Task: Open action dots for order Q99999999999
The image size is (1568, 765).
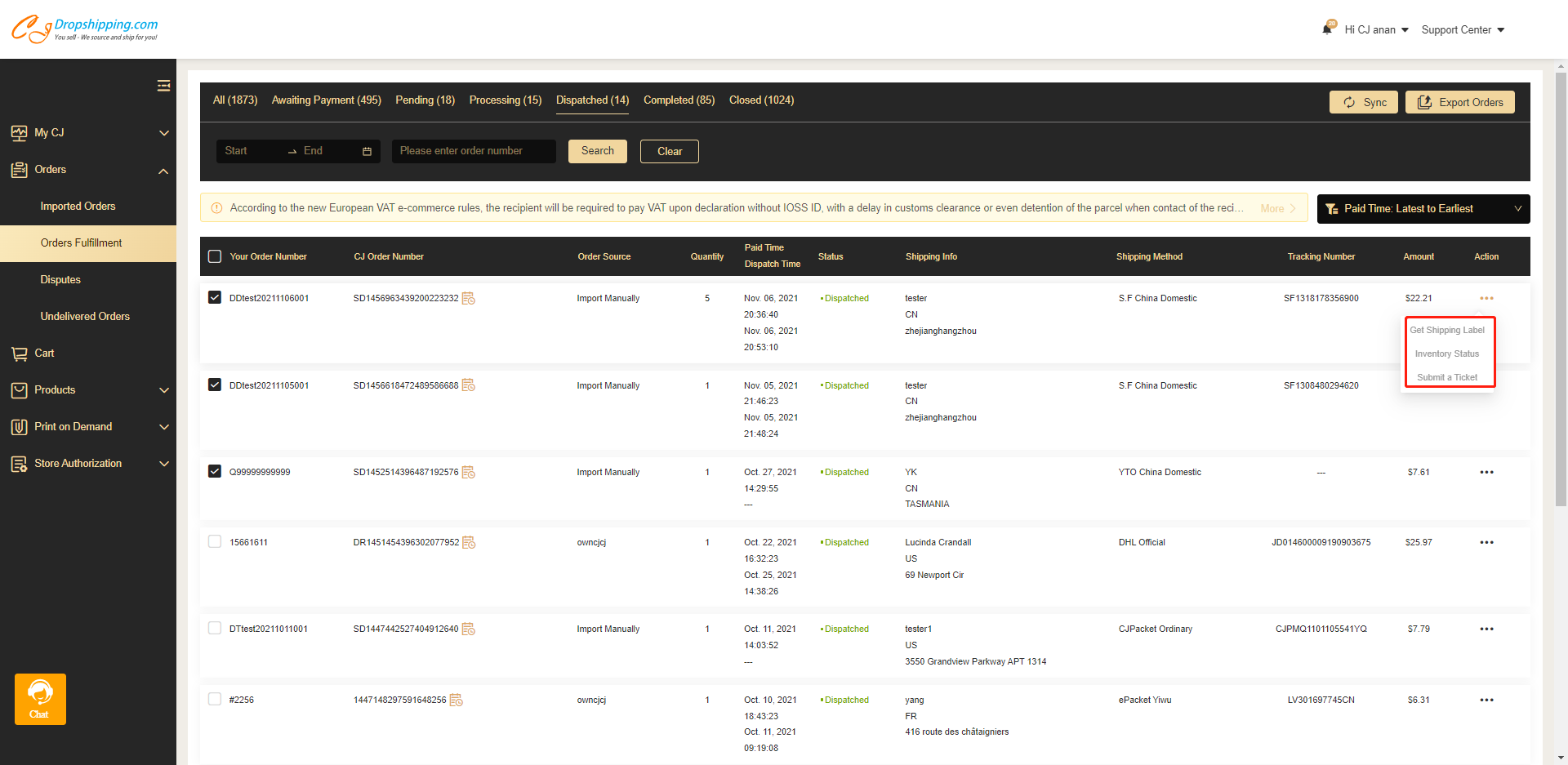Action: [1486, 473]
